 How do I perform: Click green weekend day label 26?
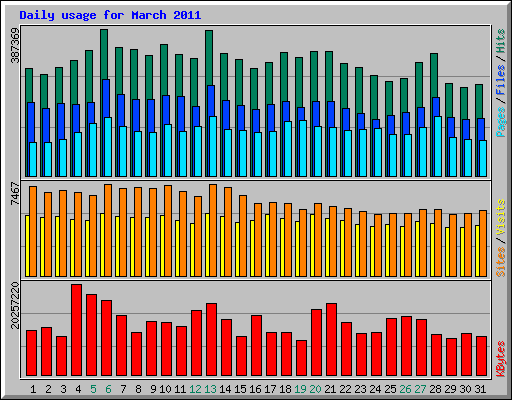[405, 389]
